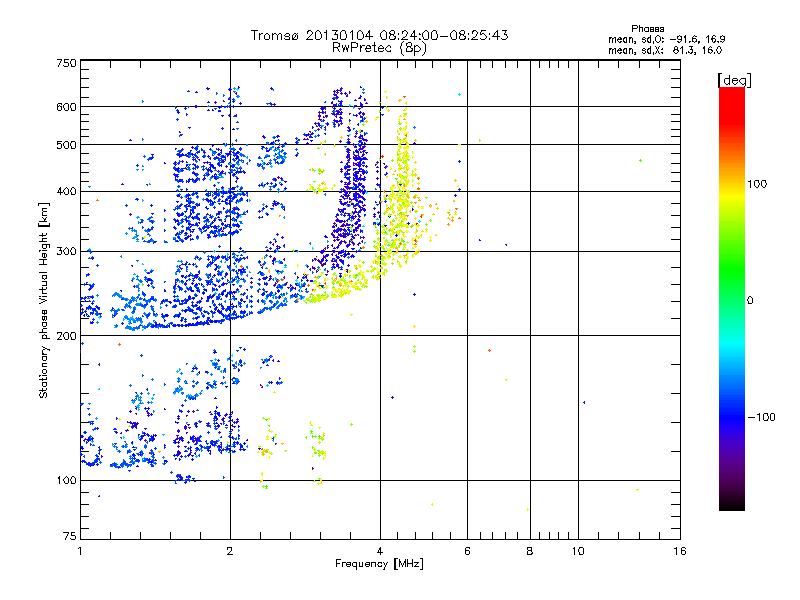The height and width of the screenshot is (600, 800).
Task: Click the x-axis tick label "10"
Action: 578,551
